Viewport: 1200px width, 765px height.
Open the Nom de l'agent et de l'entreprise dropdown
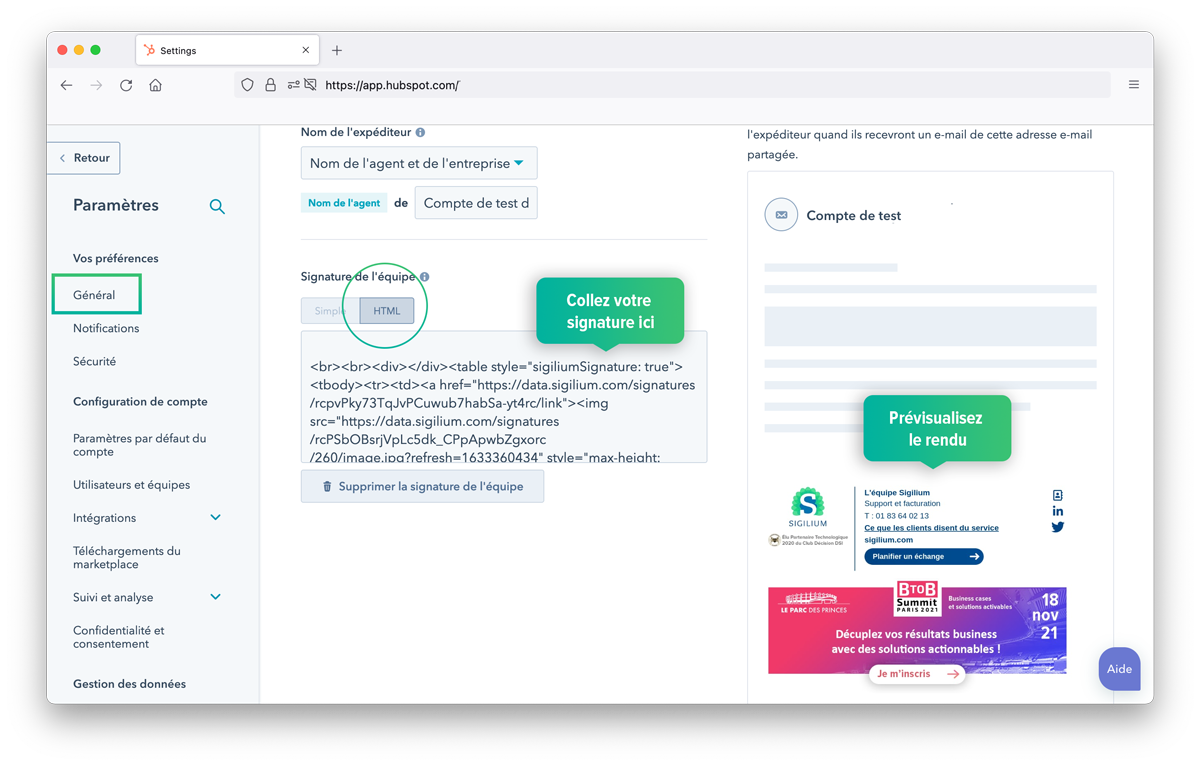click(x=419, y=163)
